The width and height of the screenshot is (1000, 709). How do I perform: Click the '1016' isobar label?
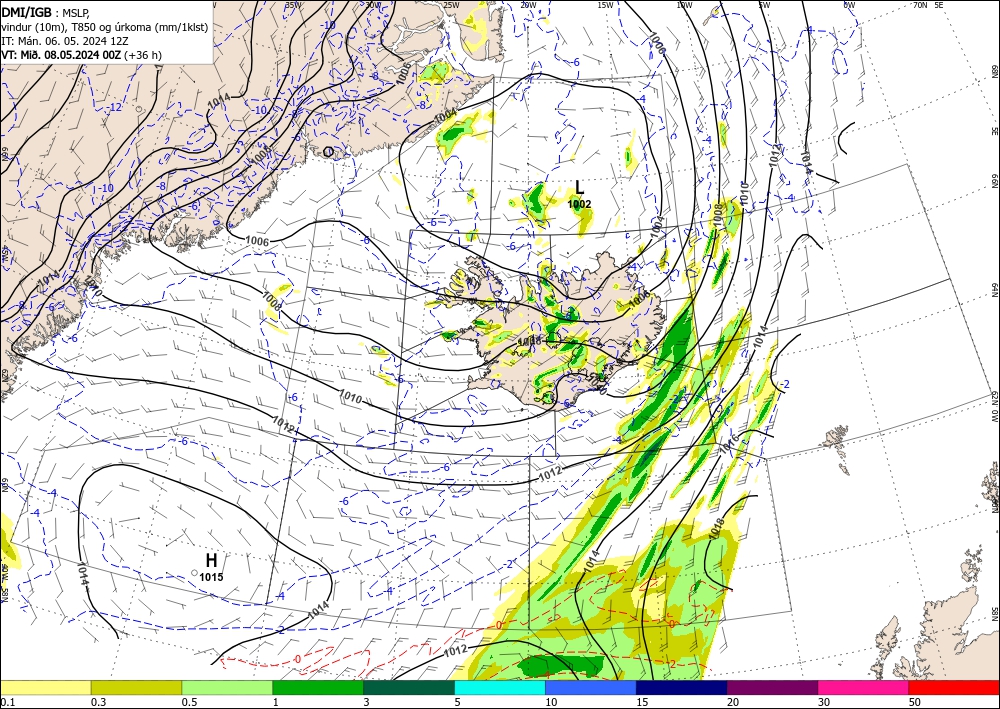(729, 444)
